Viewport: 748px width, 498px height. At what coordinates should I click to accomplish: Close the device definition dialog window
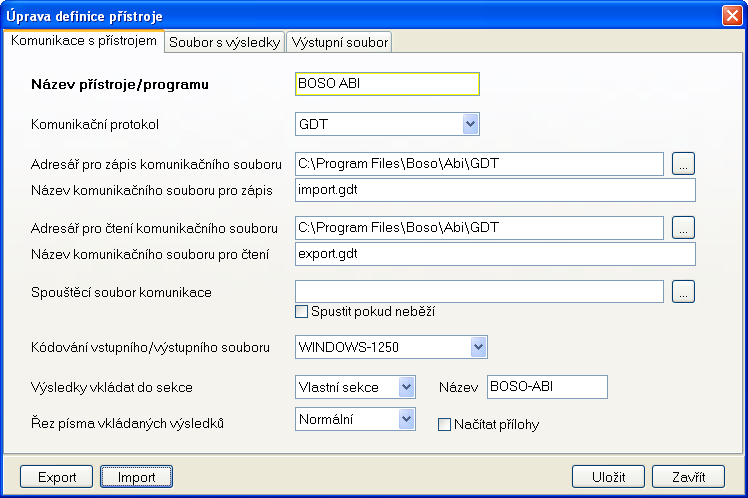pos(731,16)
